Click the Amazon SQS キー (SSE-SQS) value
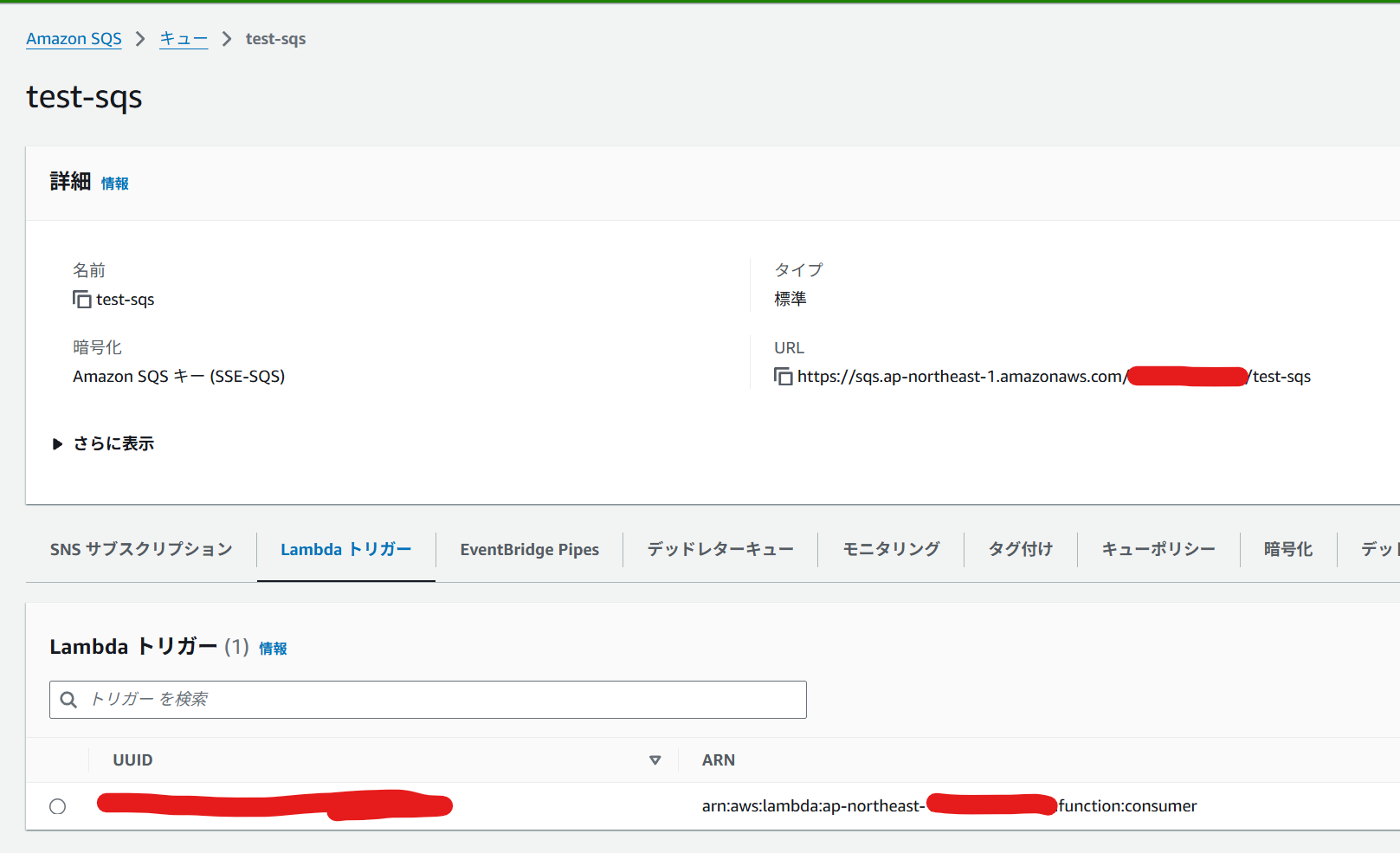 pyautogui.click(x=179, y=377)
